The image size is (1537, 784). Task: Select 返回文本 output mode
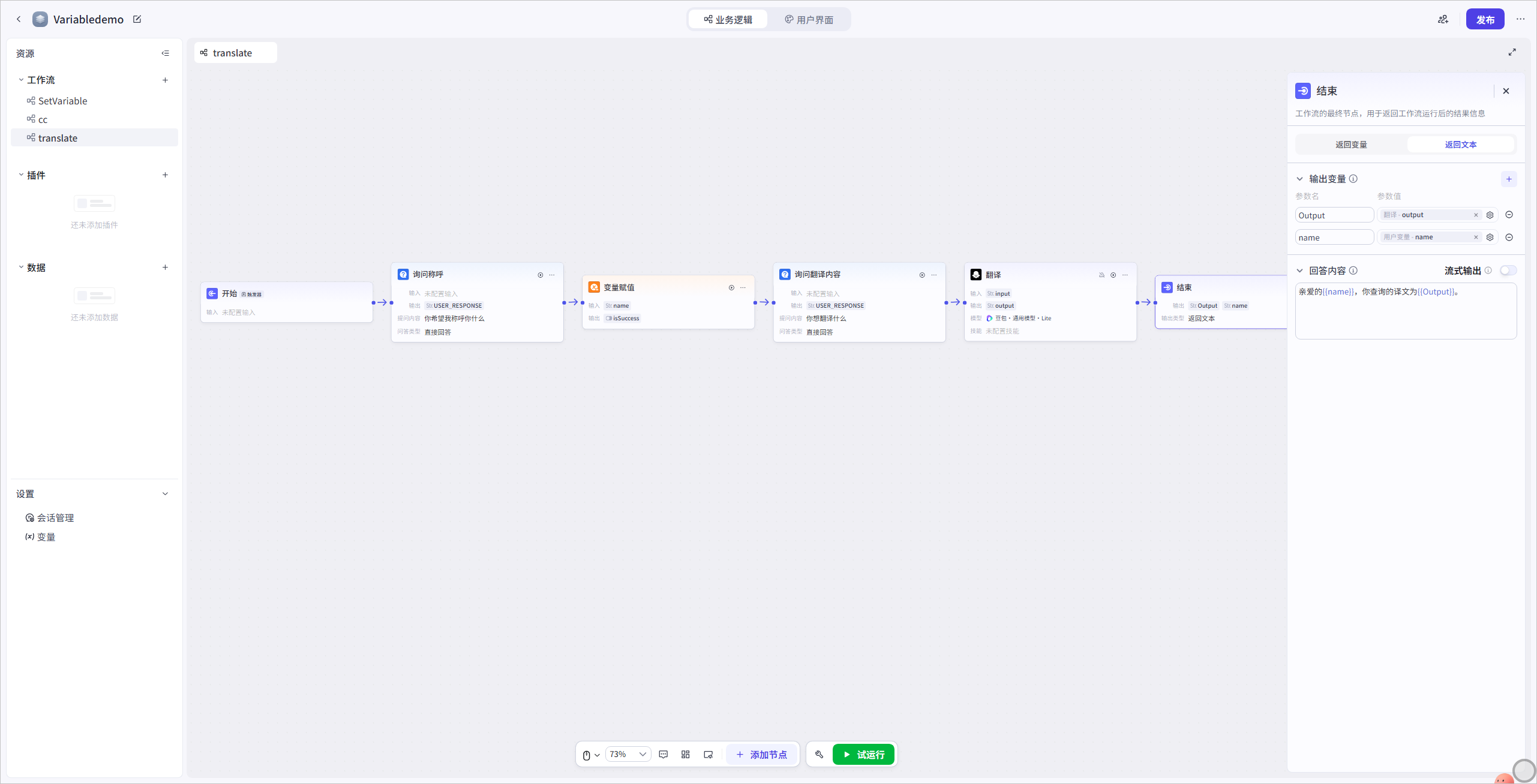click(1461, 145)
